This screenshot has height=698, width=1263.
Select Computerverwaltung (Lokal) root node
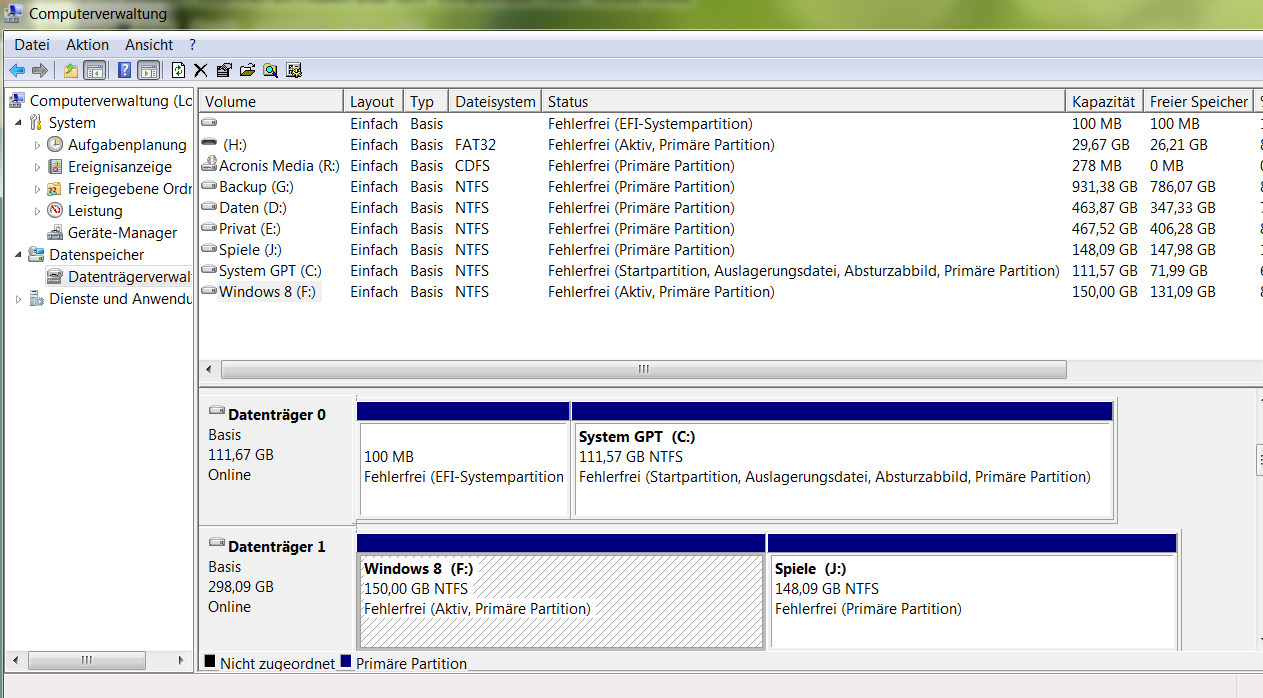tap(112, 101)
